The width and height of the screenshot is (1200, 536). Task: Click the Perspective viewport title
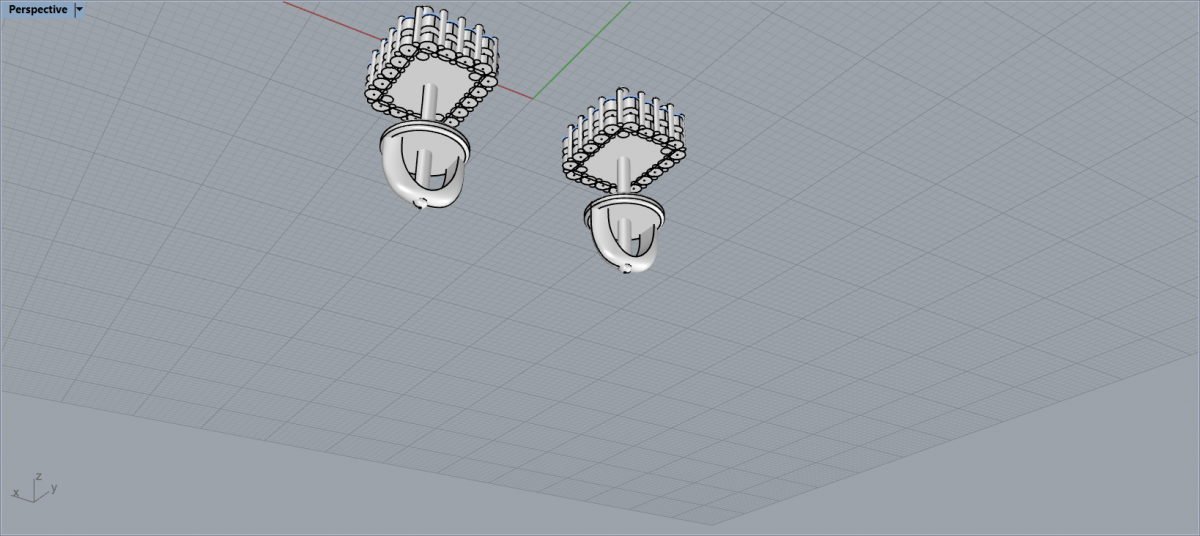point(38,9)
